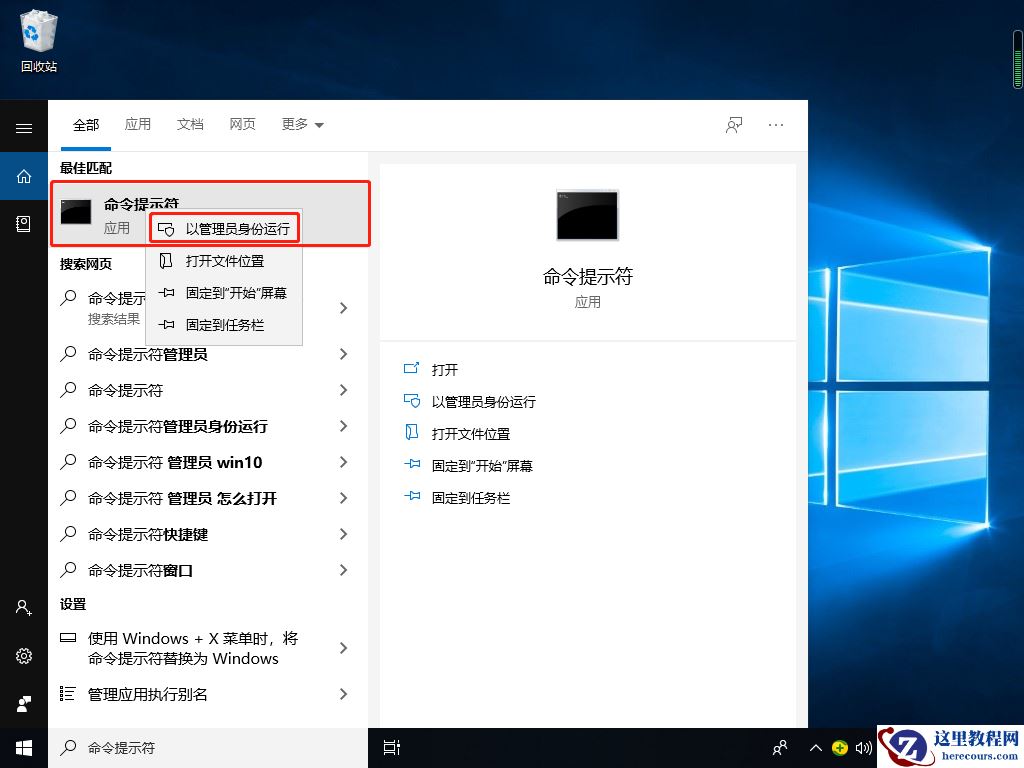Viewport: 1024px width, 768px height.
Task: Click the feedback icon at top right
Action: click(x=733, y=124)
